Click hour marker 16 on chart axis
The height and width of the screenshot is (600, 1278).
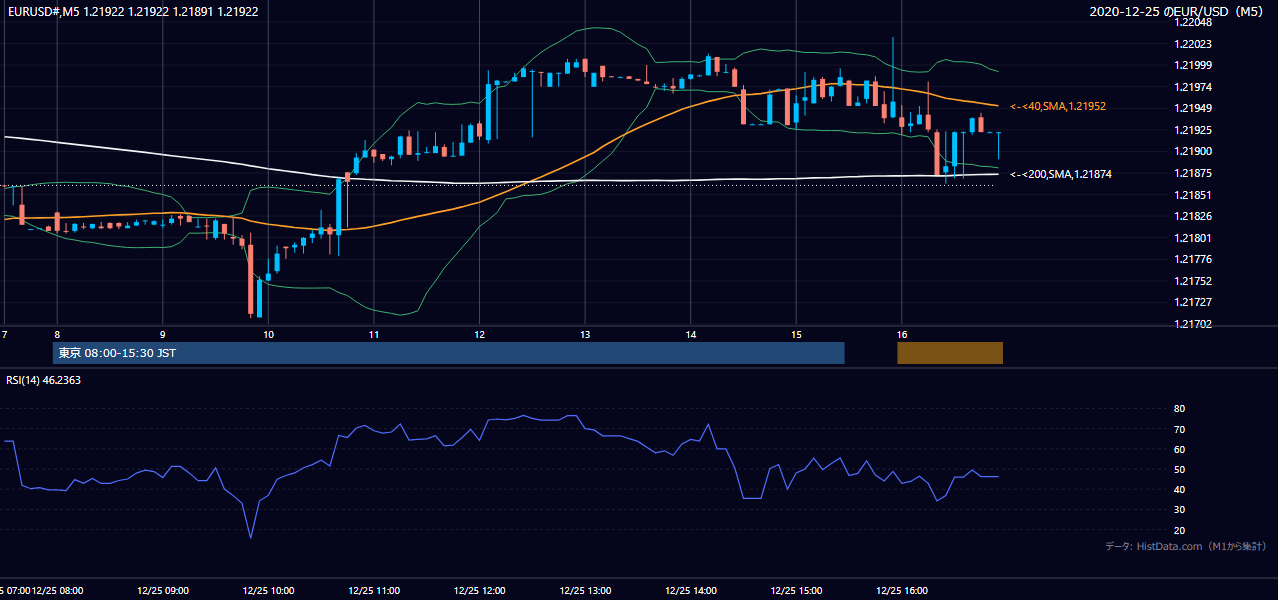[901, 334]
